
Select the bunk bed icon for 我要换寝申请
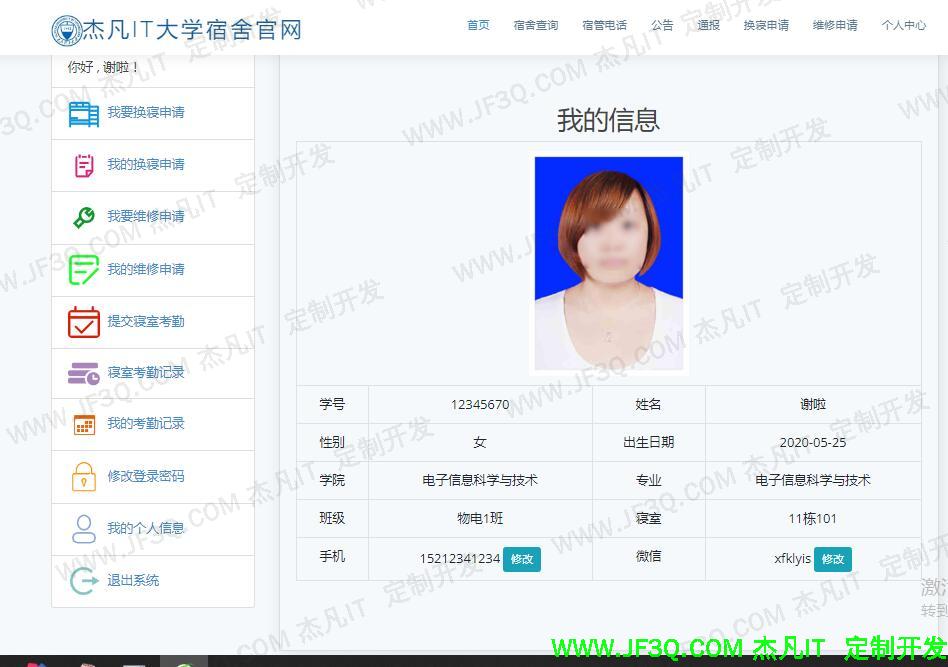[x=84, y=112]
